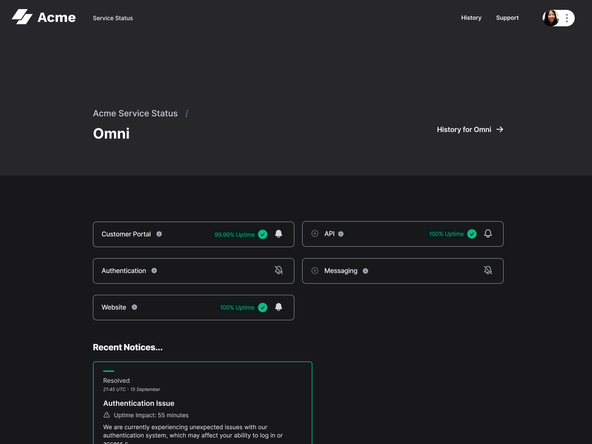Click the Authentication info icon

(154, 271)
